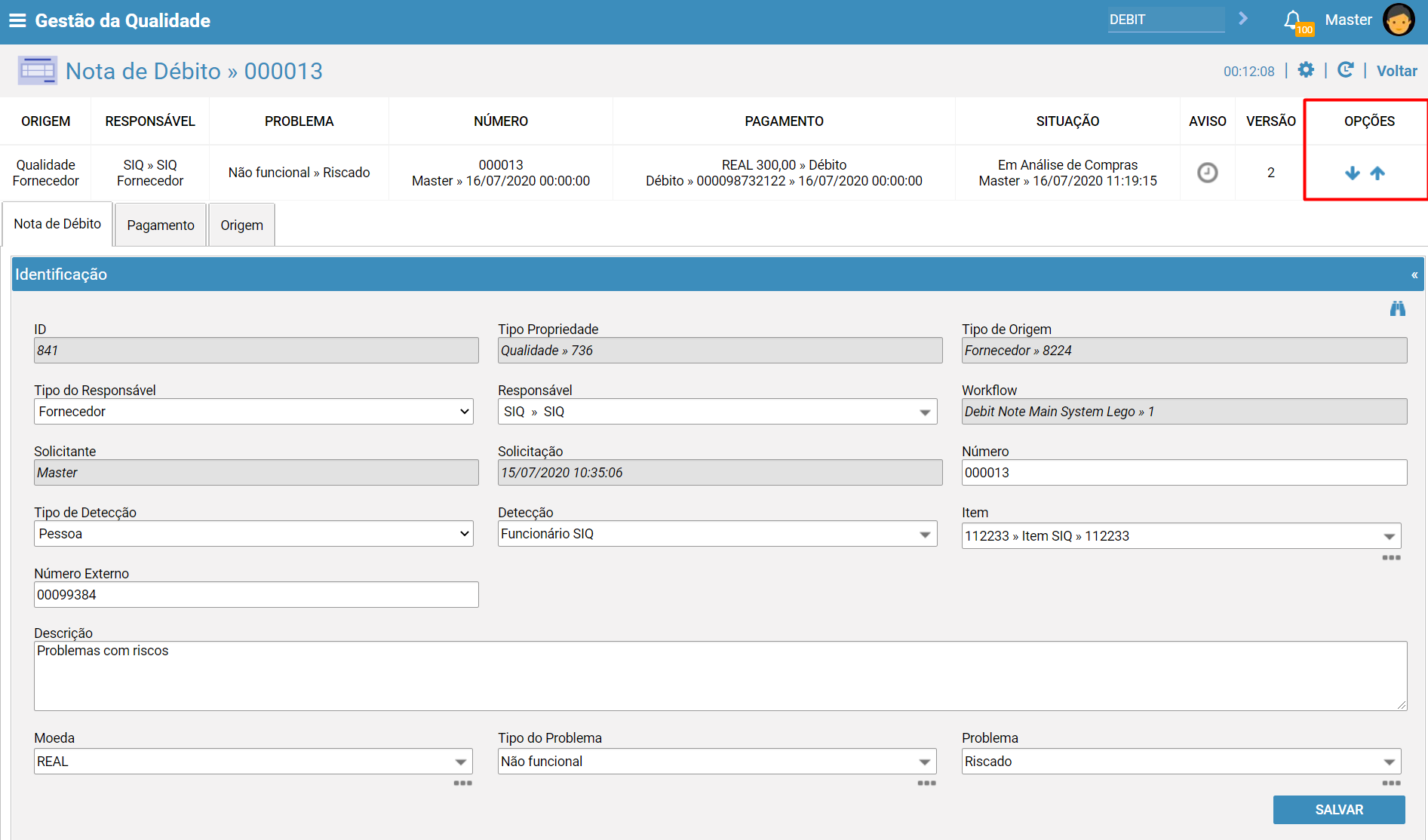Screen dimensions: 1428x840
Task: Expand the Moeda REAL dropdown
Action: 253,762
